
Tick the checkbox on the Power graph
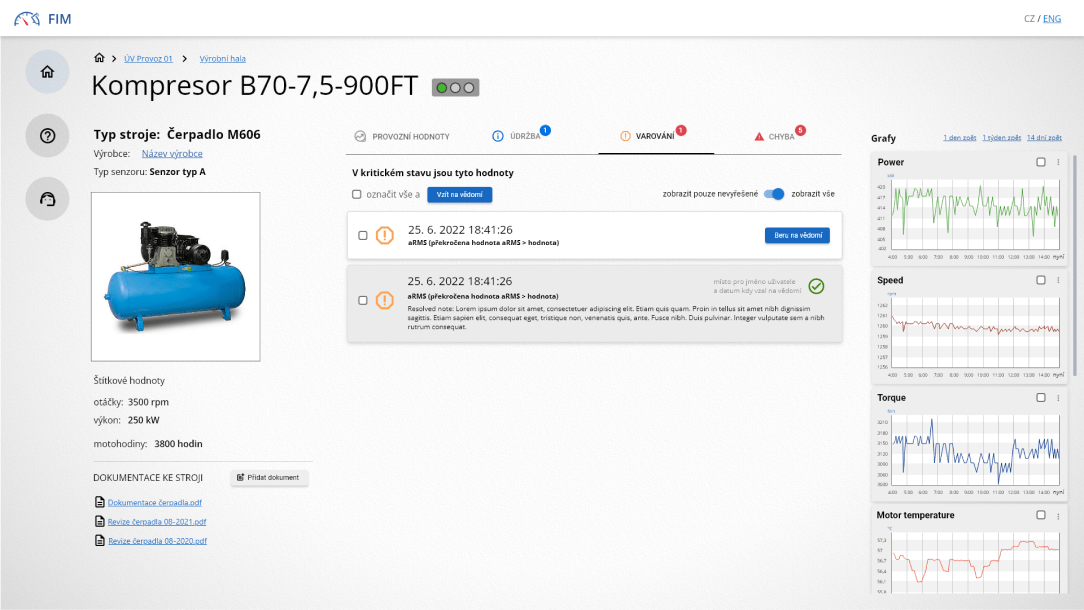coord(1041,162)
